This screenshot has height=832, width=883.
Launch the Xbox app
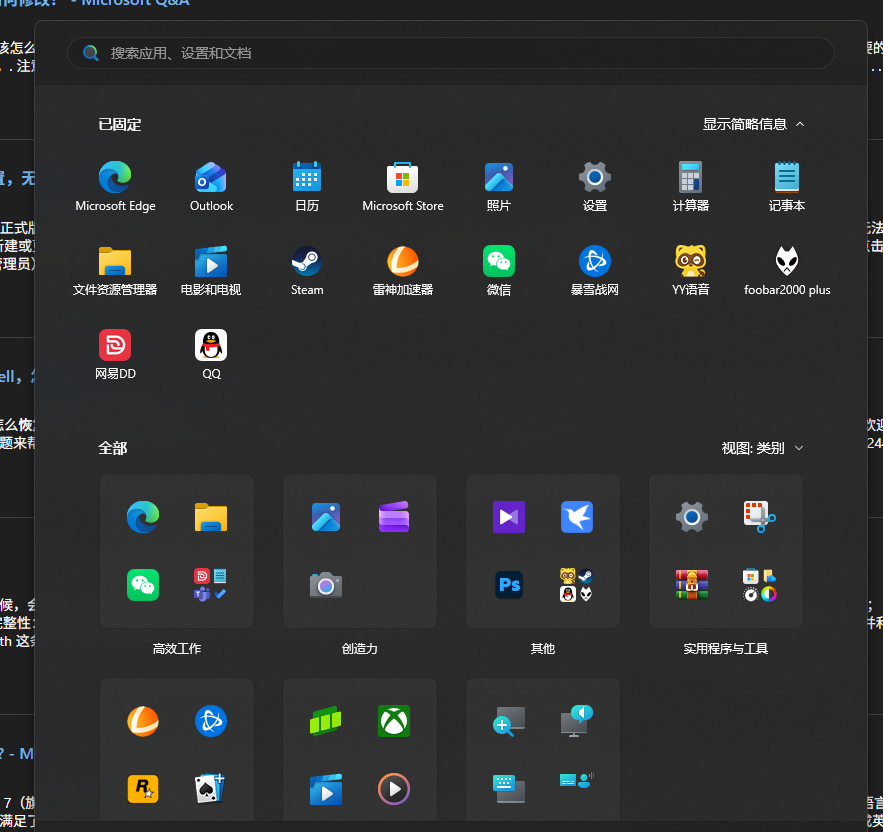pyautogui.click(x=394, y=721)
